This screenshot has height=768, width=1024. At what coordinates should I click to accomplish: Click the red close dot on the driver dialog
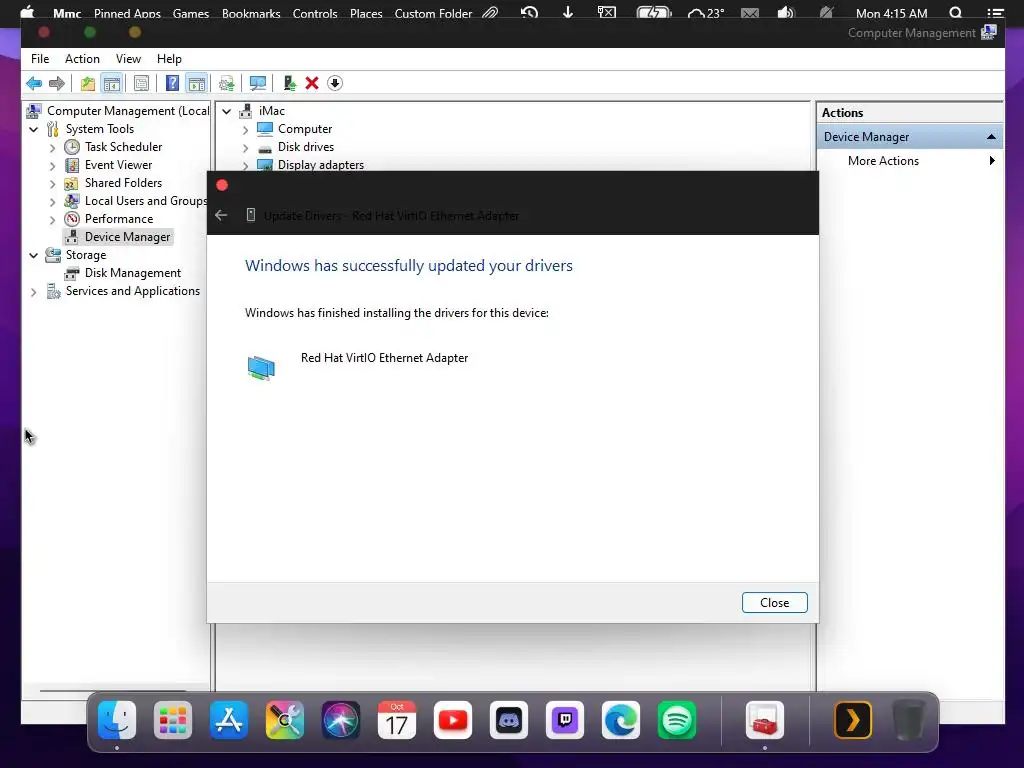point(222,185)
